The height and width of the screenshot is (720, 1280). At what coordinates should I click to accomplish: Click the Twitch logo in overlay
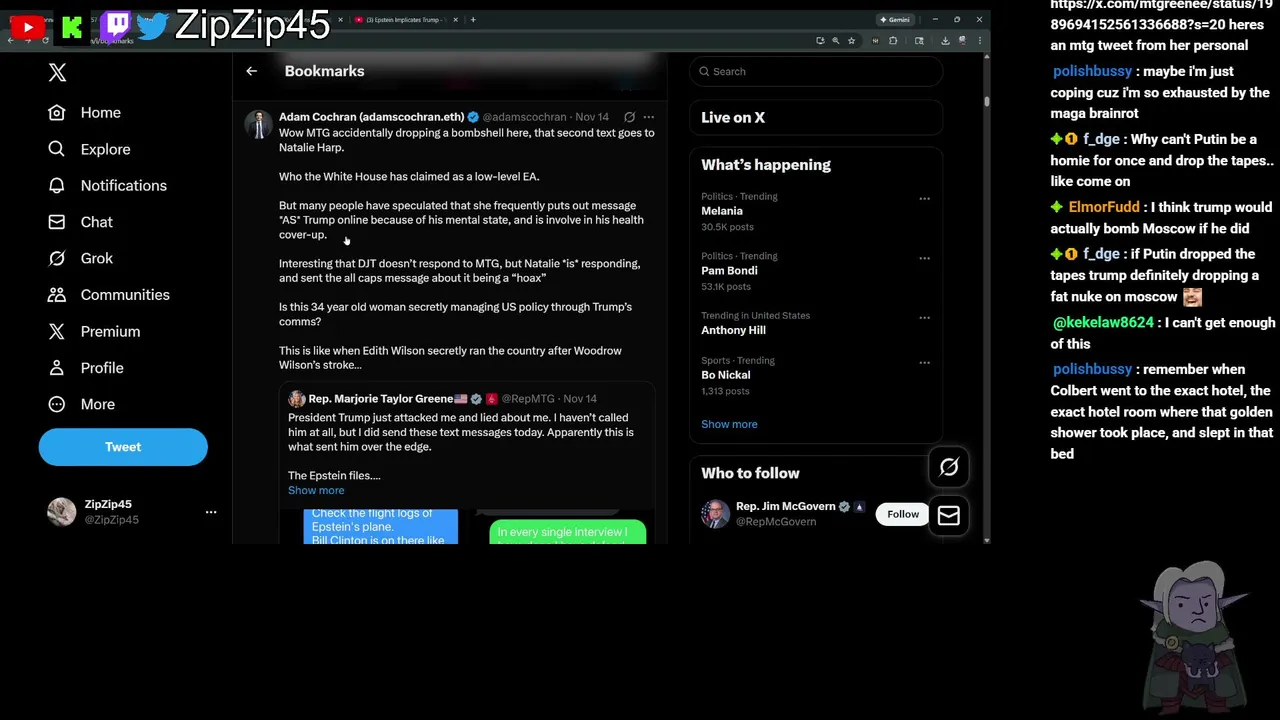pos(116,25)
